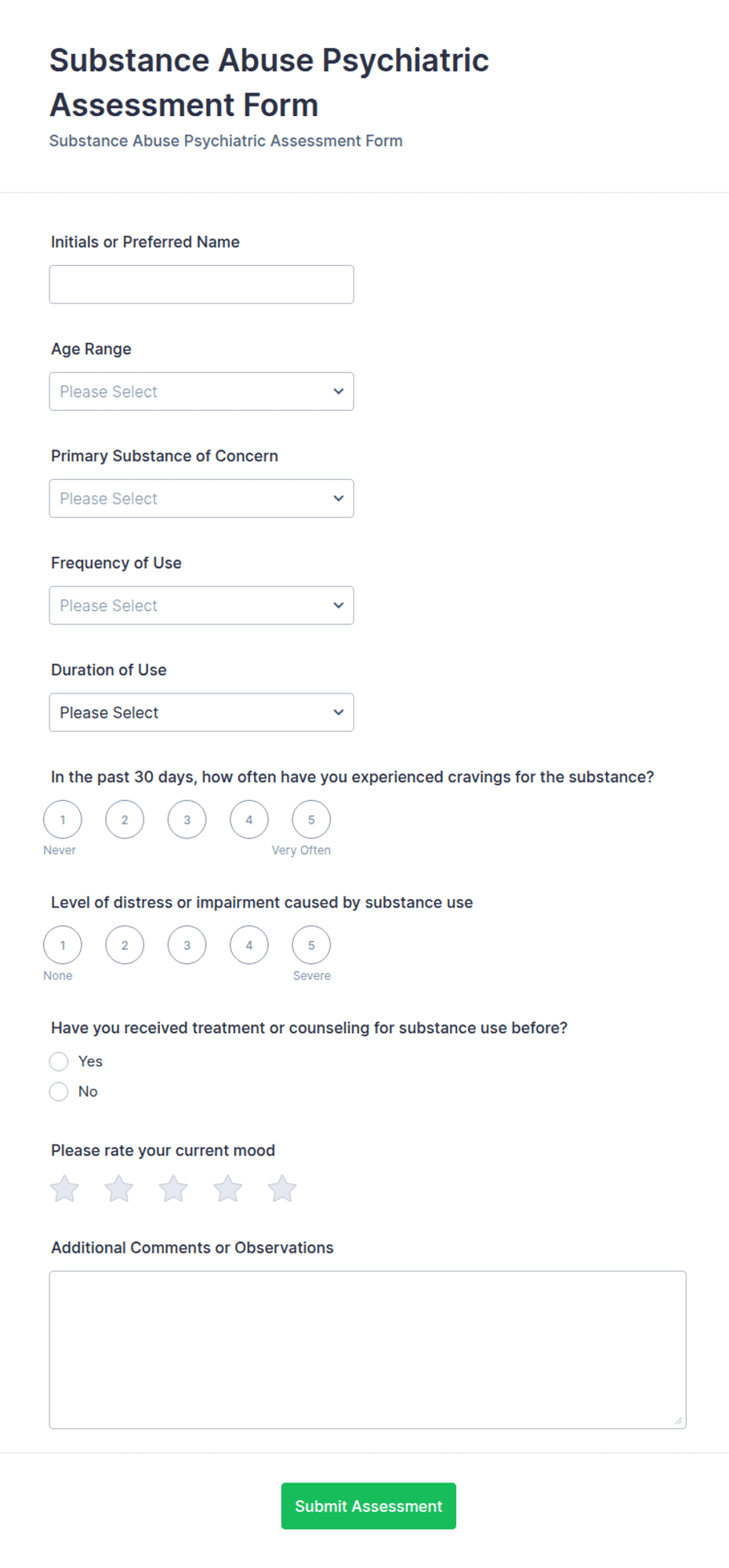The width and height of the screenshot is (729, 1568).
Task: Choose distress level 4
Action: [249, 945]
